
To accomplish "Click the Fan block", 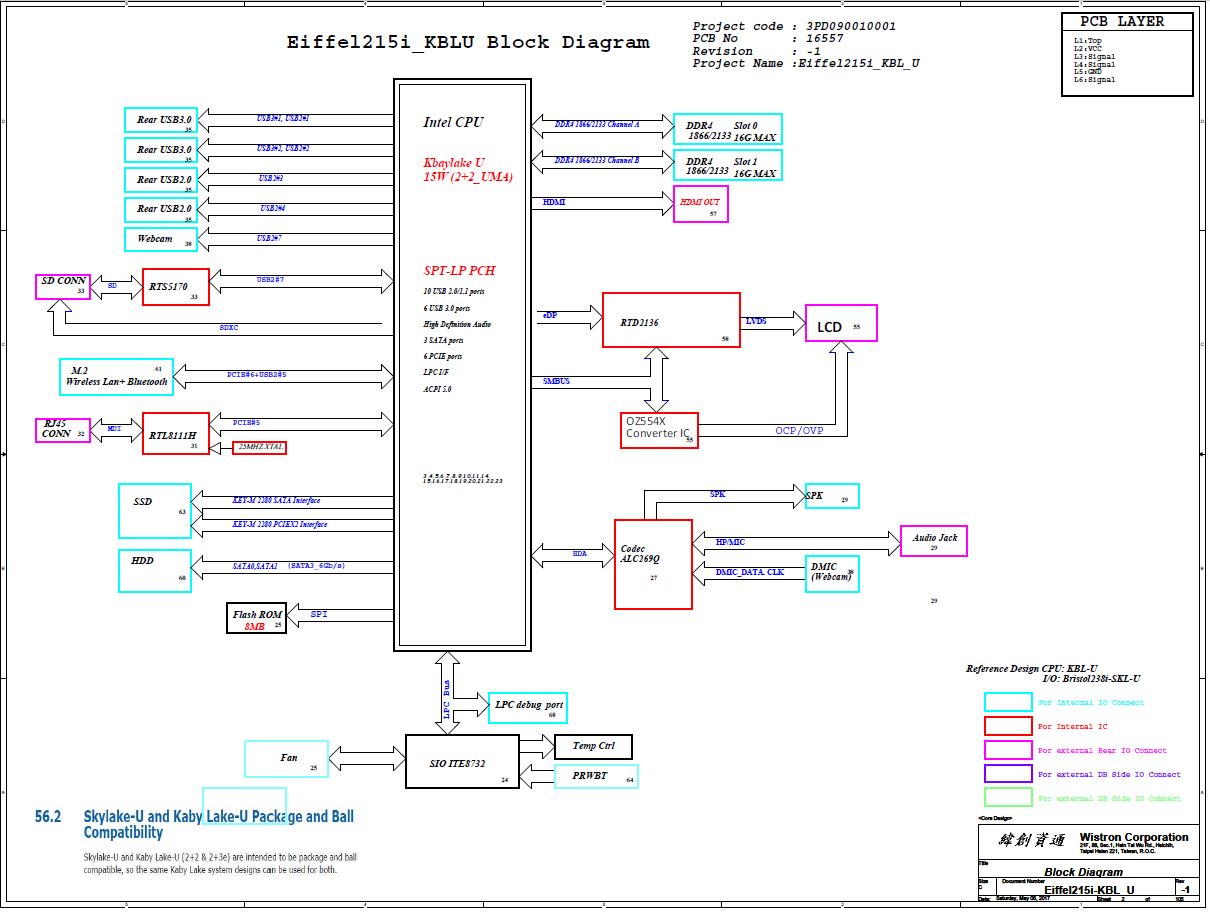I will (286, 759).
